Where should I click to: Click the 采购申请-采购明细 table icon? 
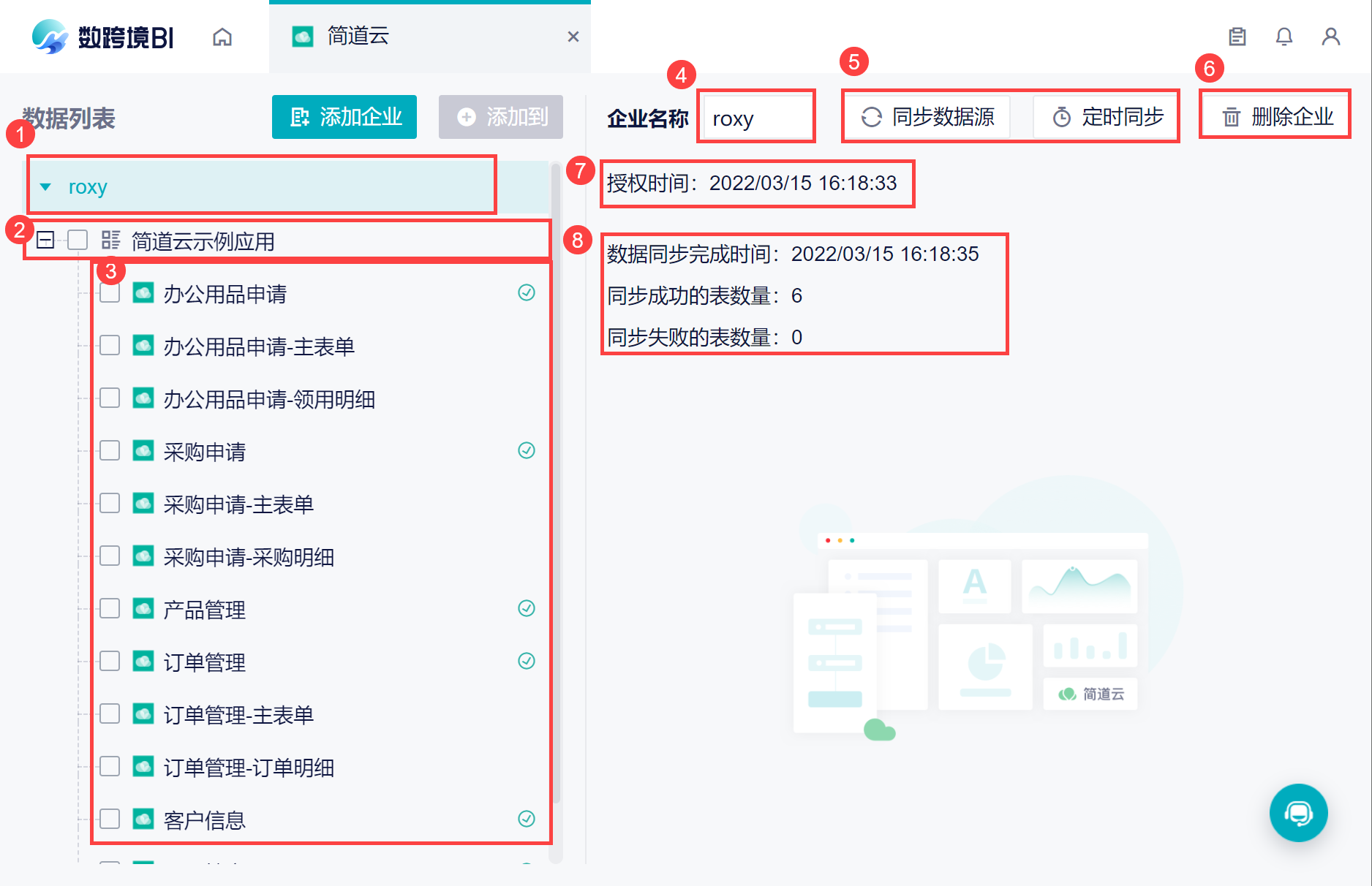tap(143, 556)
